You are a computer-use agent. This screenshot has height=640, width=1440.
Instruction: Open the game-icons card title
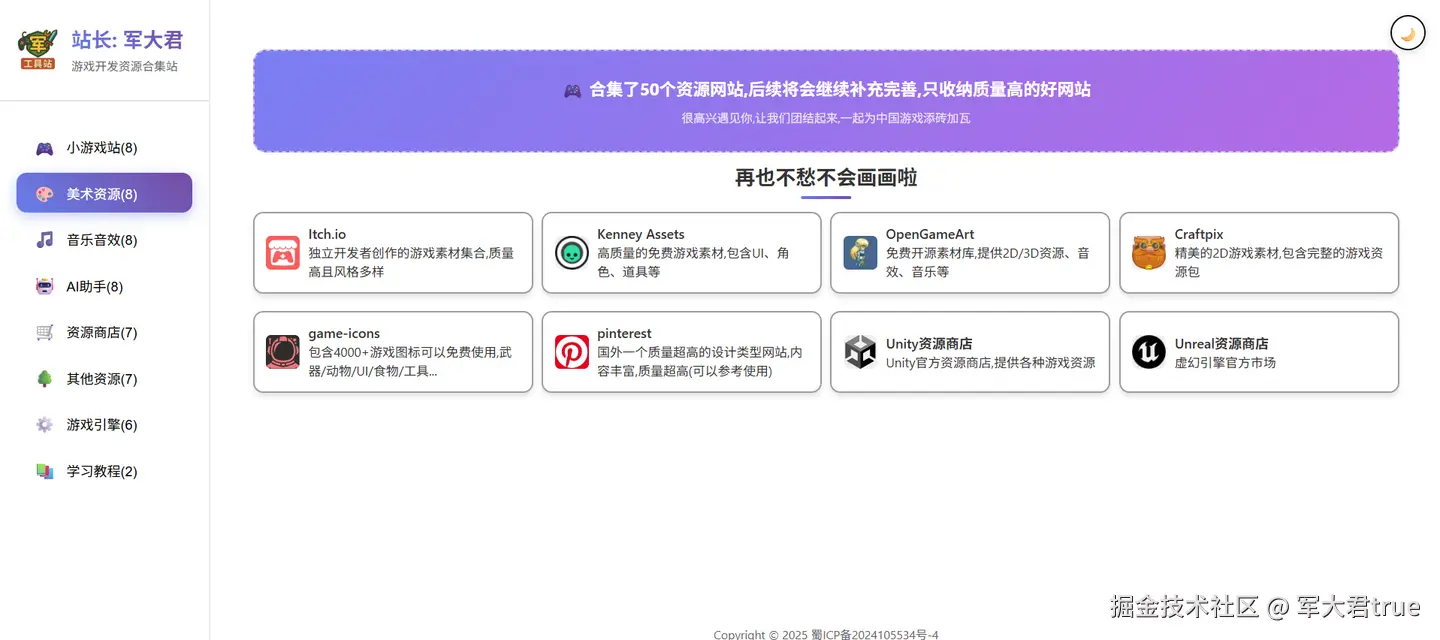click(x=344, y=334)
